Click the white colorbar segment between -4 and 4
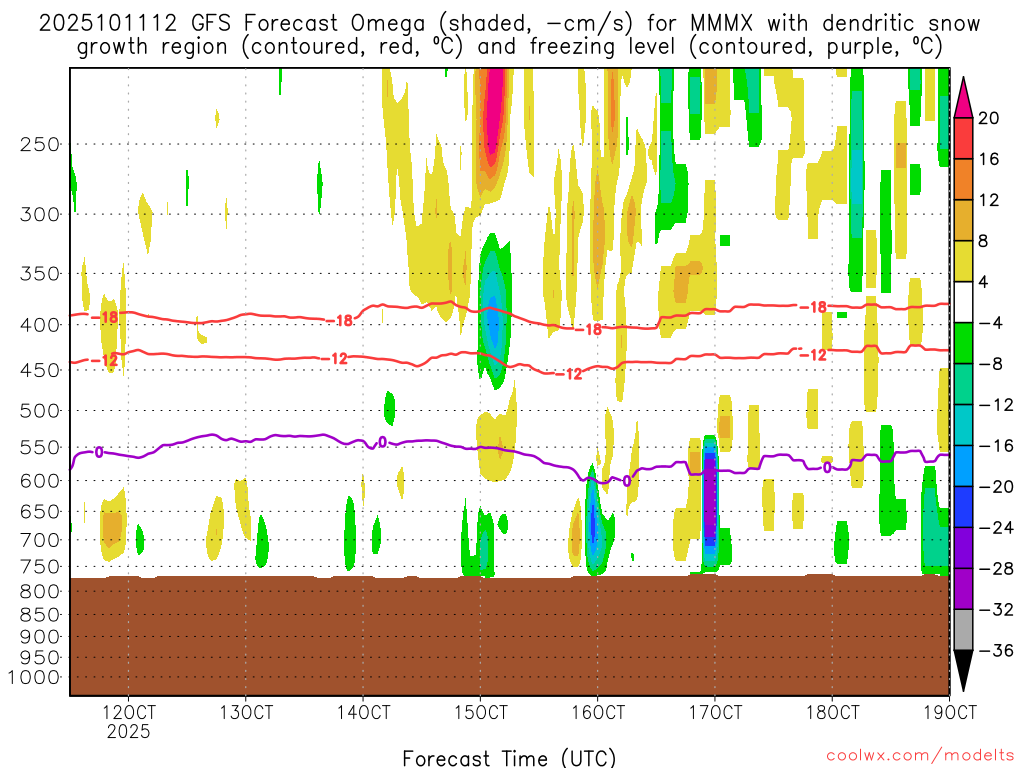Viewport: 1024px width, 768px height. (963, 302)
